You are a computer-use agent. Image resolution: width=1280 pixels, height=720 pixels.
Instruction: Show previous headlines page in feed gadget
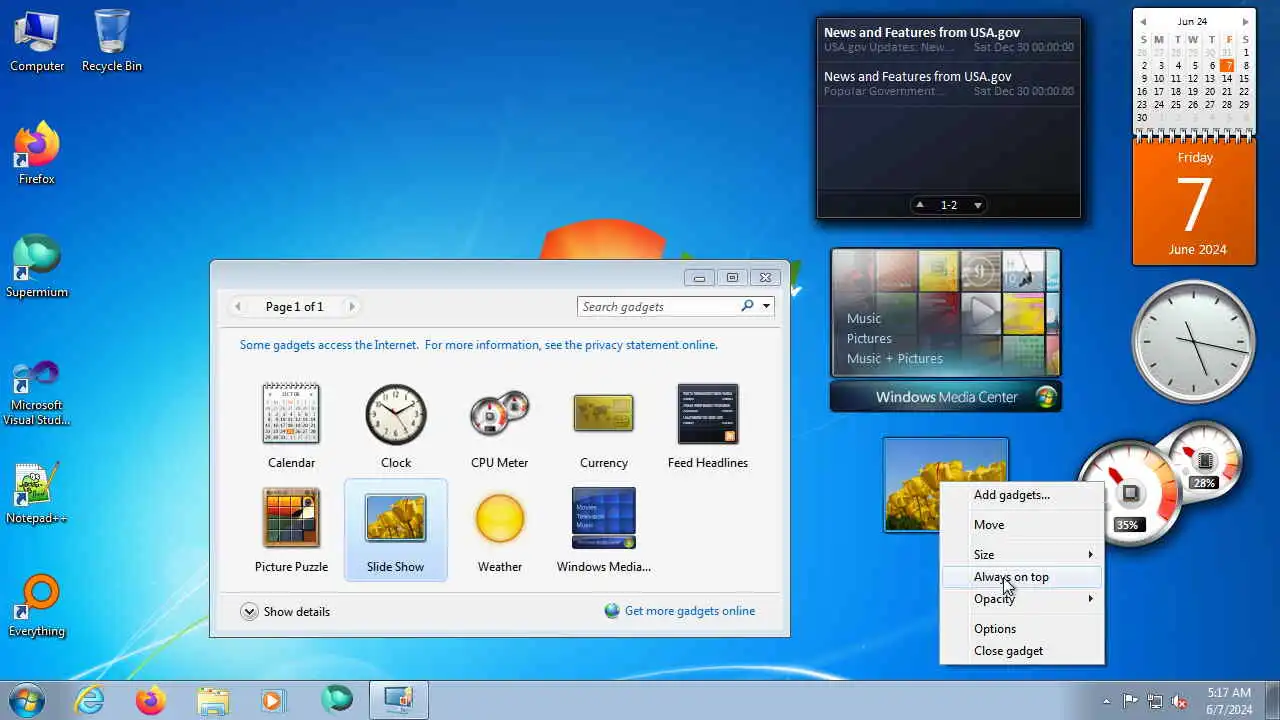(920, 205)
